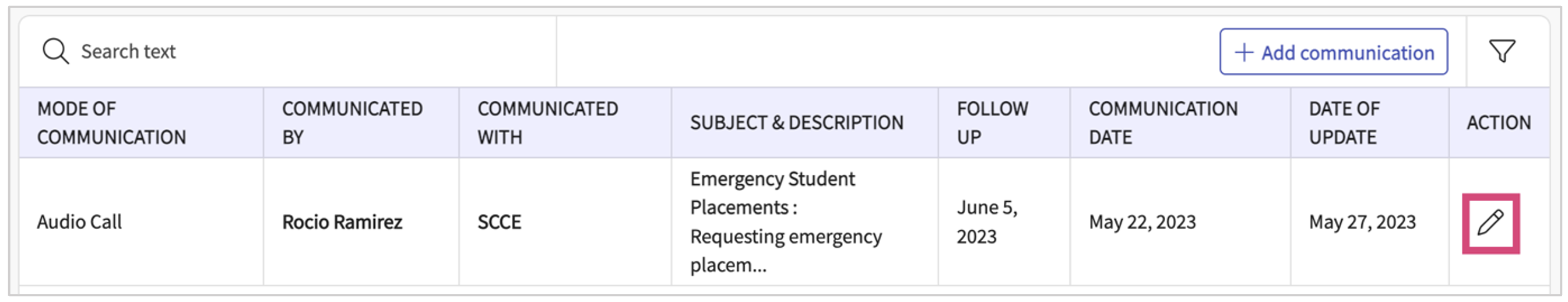Open the Emergency Student Placements description

785,222
